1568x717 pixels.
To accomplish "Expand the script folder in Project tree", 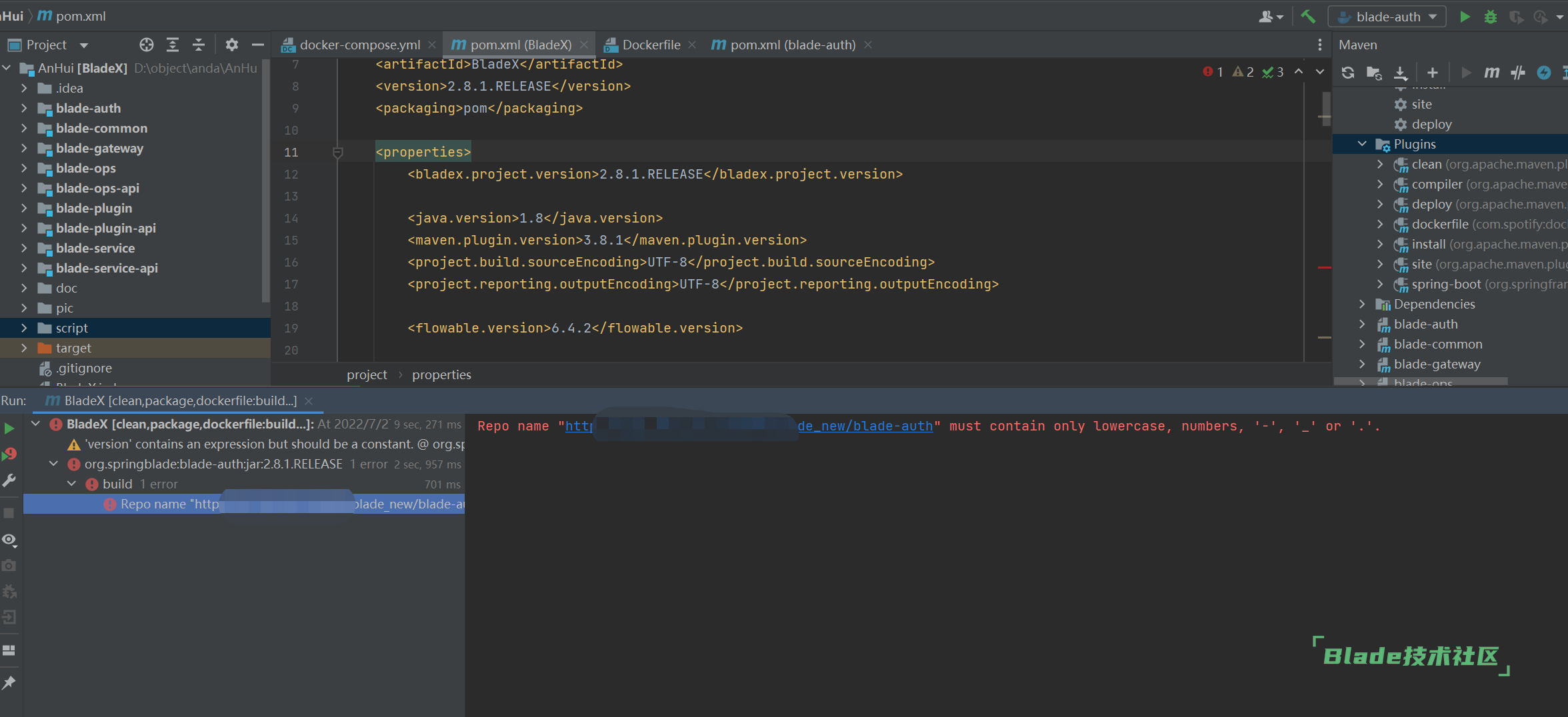I will (x=25, y=328).
